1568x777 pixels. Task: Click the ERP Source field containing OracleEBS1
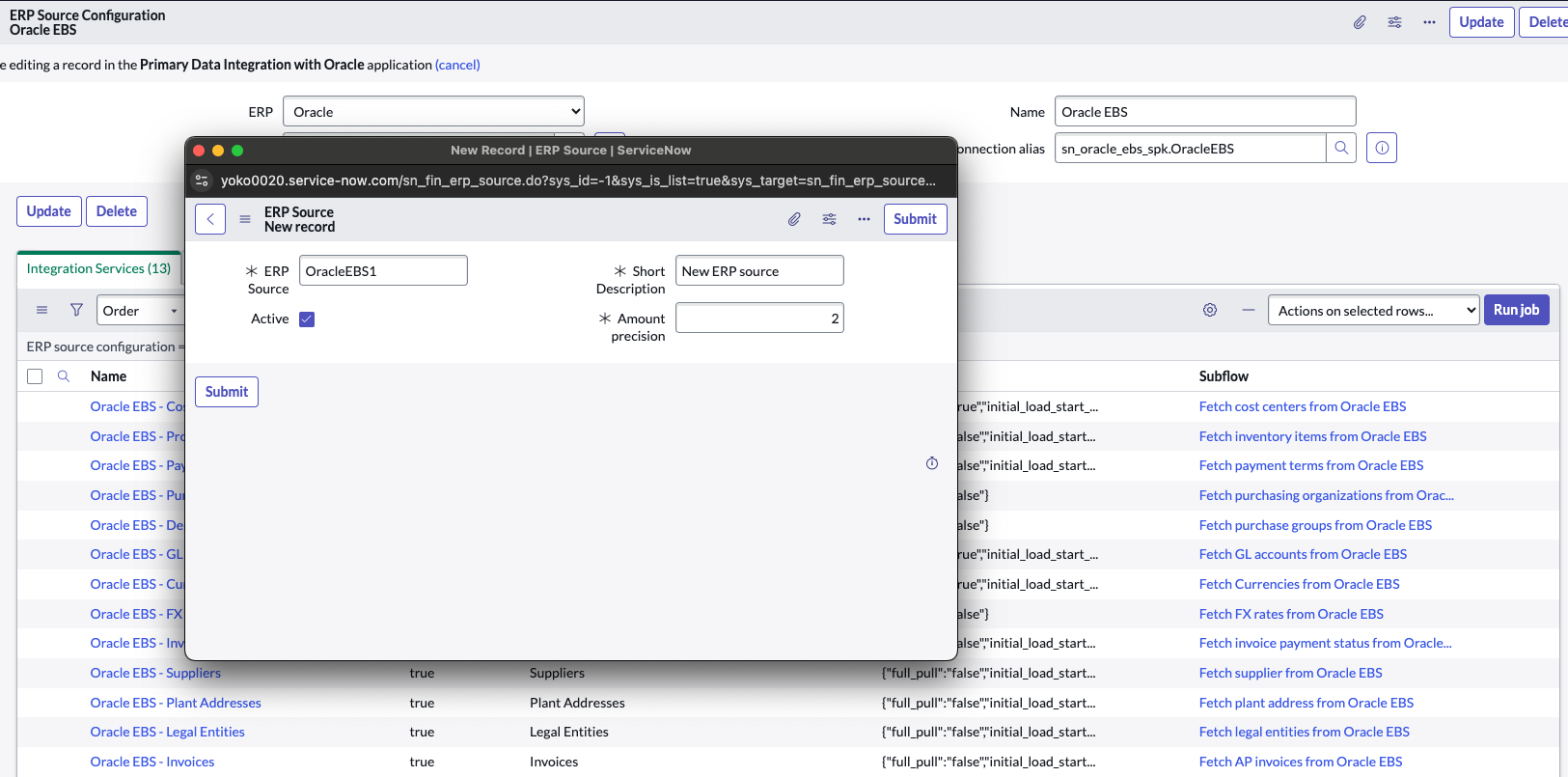click(x=383, y=270)
